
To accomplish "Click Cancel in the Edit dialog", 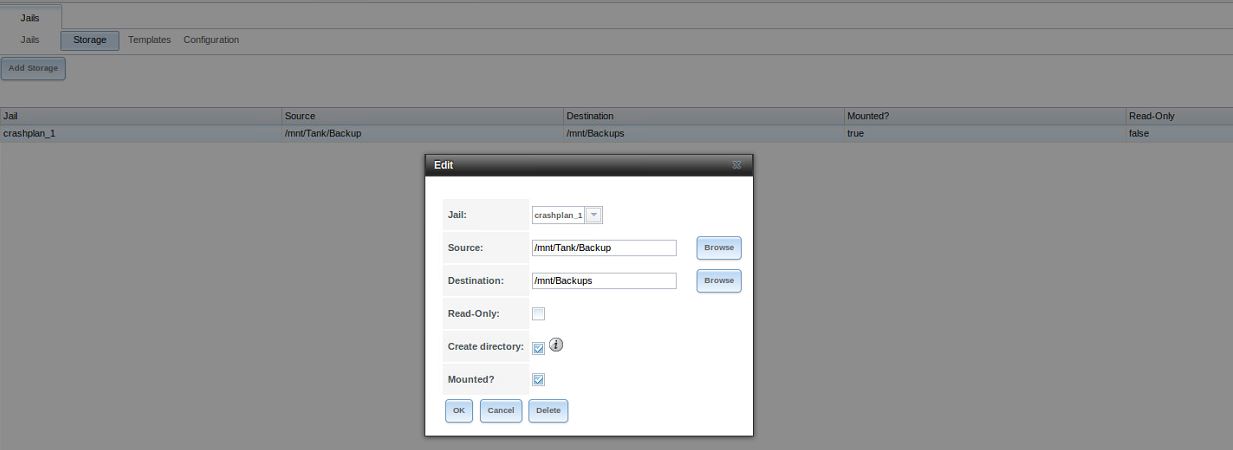I will point(501,410).
